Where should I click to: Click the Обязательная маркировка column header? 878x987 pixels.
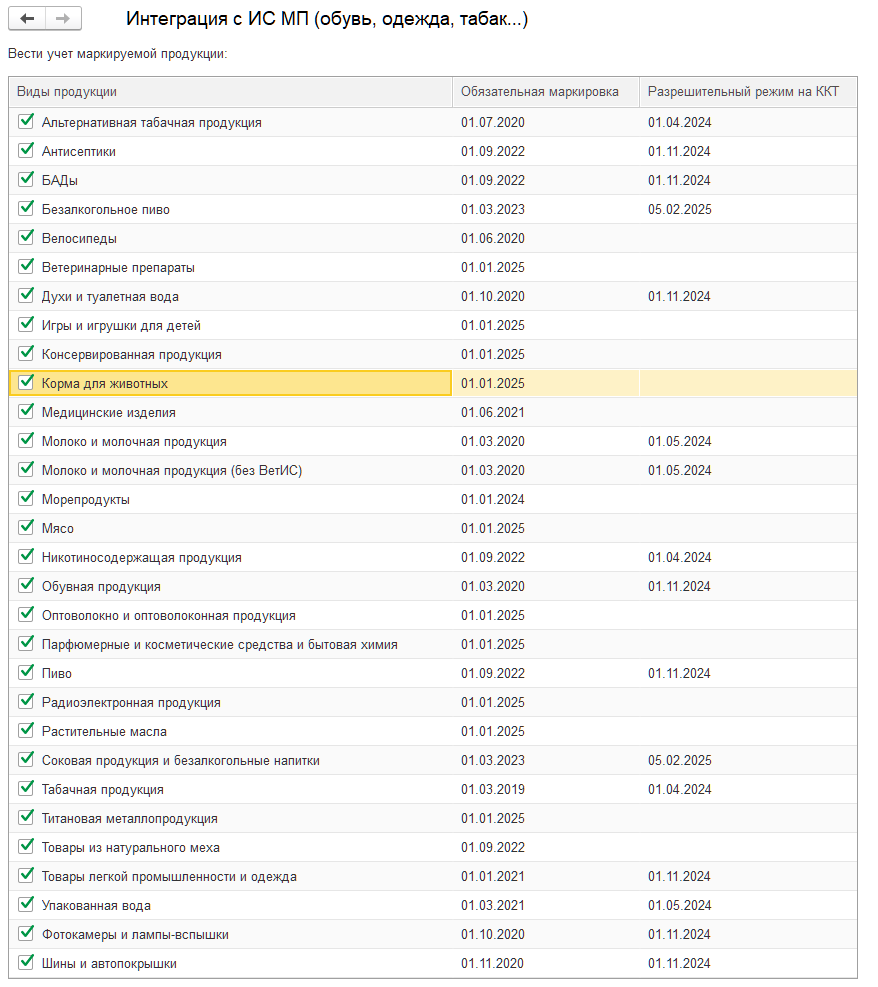(546, 92)
